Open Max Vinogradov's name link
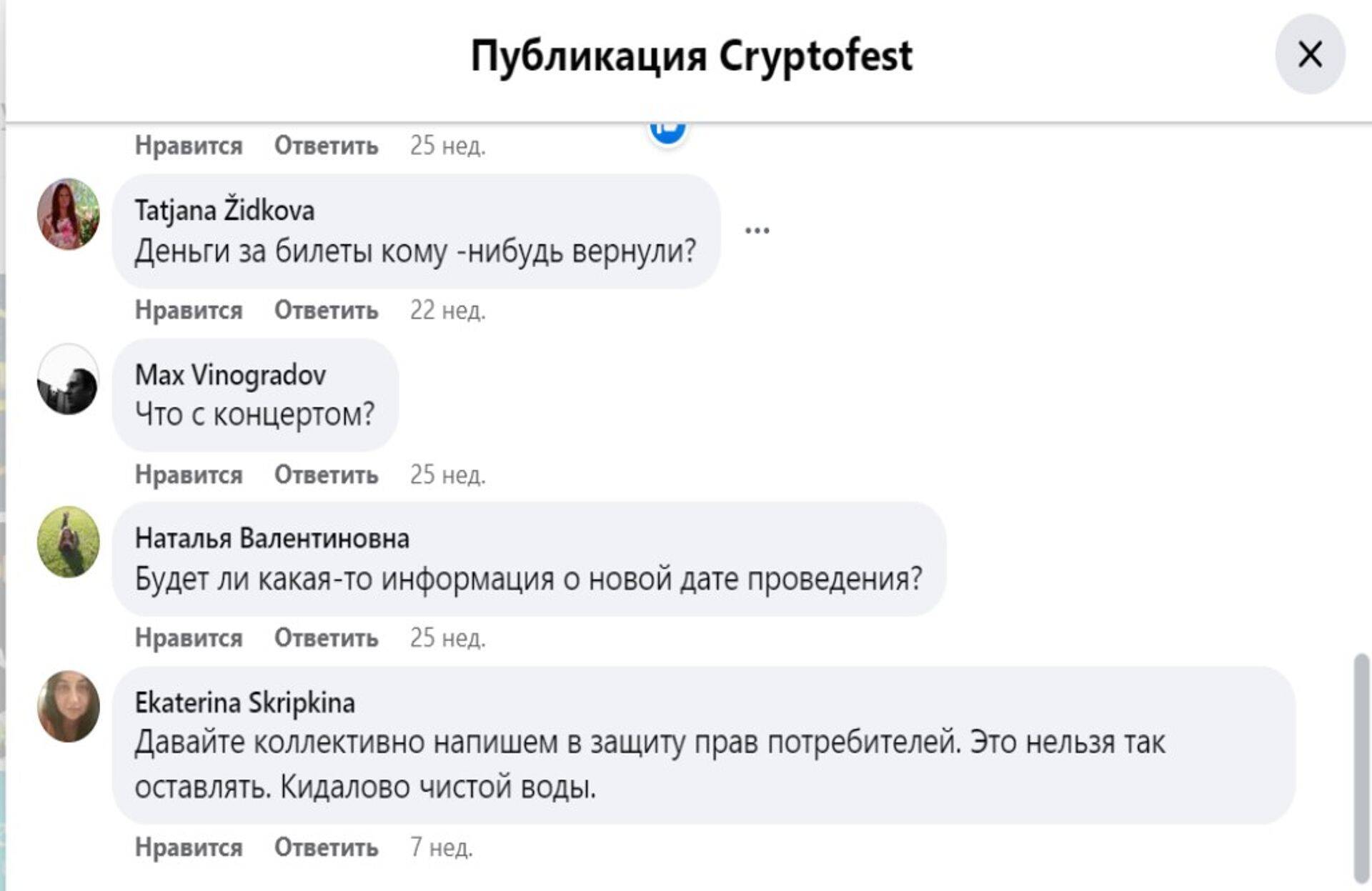This screenshot has height=891, width=1372. 230,374
